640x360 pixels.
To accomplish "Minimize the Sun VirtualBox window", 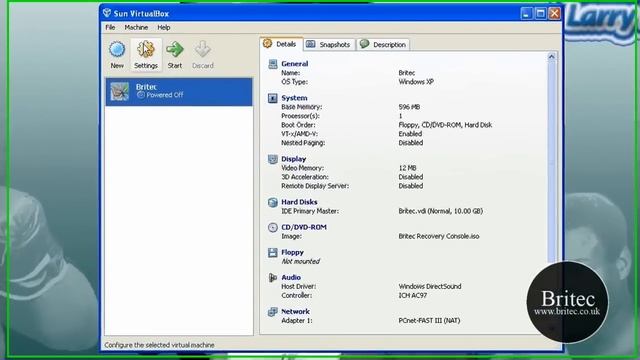I will 527,13.
